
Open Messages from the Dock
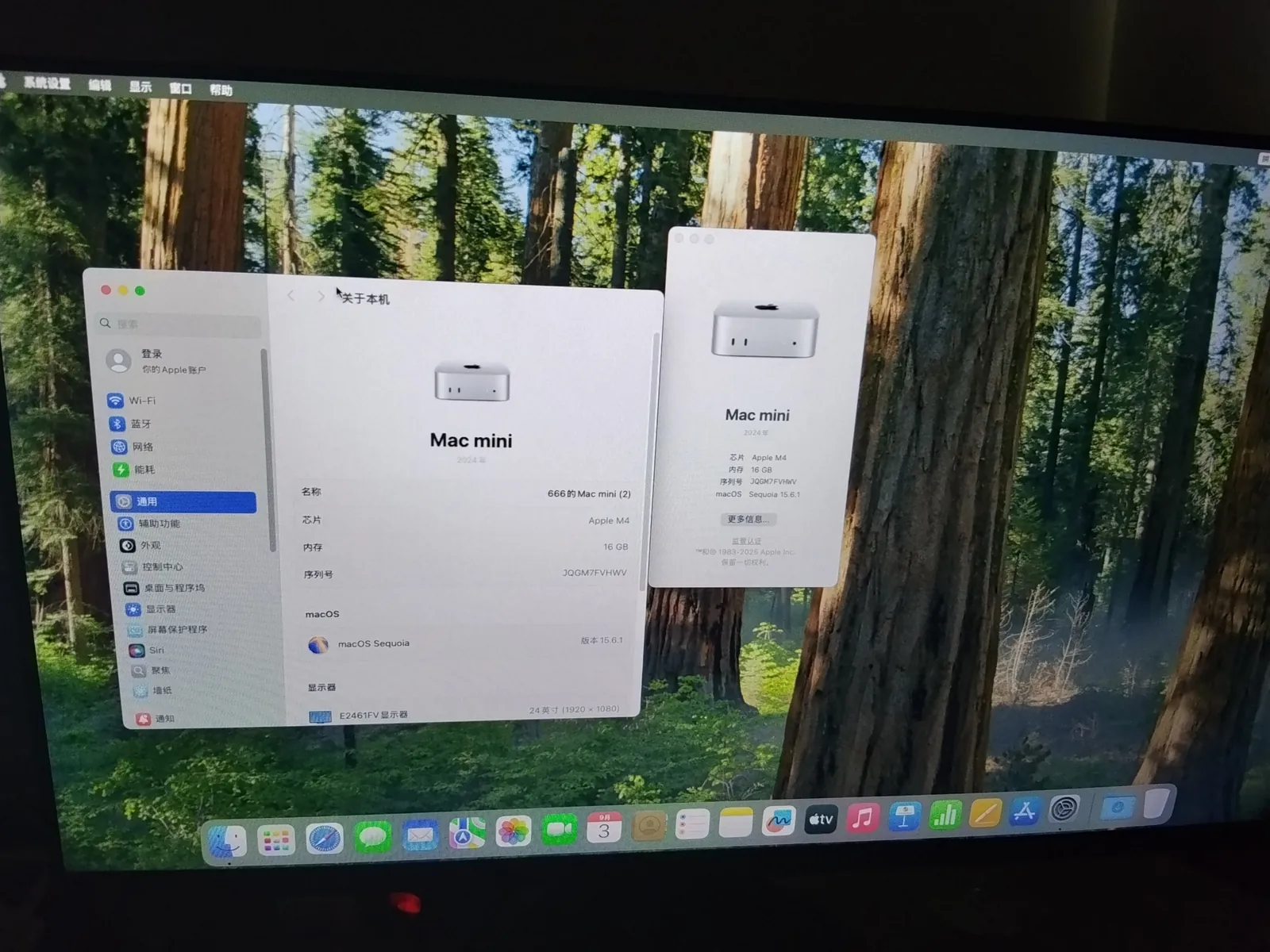(372, 837)
